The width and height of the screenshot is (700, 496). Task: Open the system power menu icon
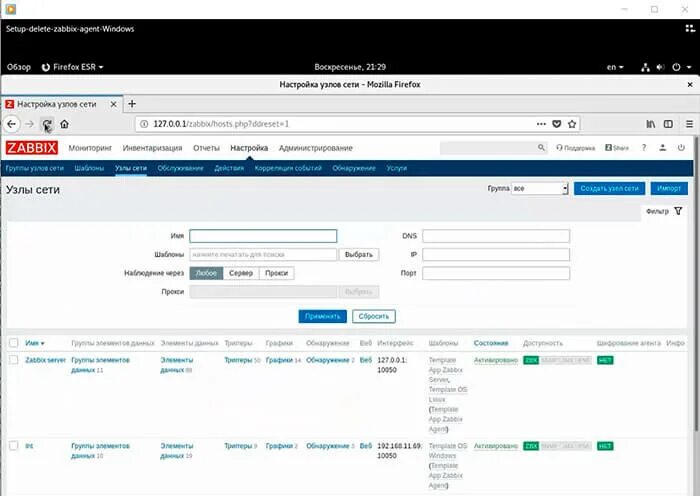tap(676, 67)
